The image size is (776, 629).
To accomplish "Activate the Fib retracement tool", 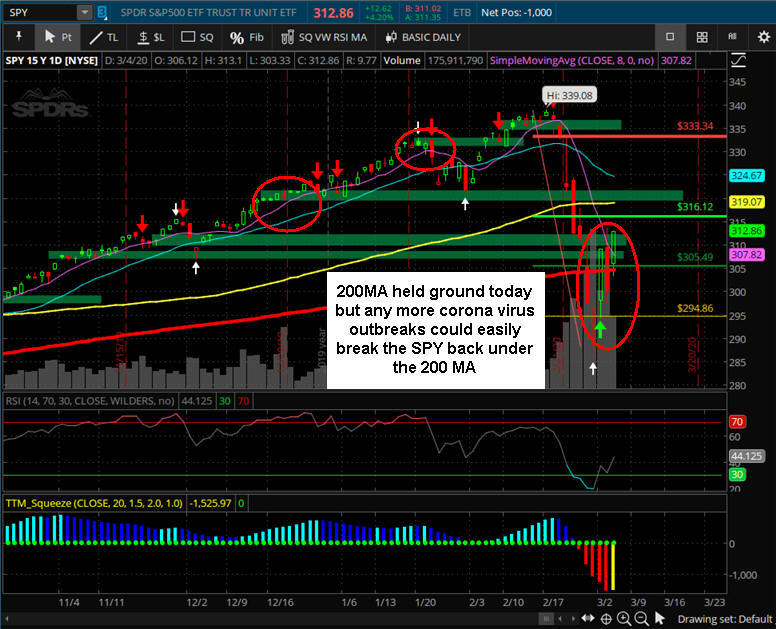I will (246, 37).
